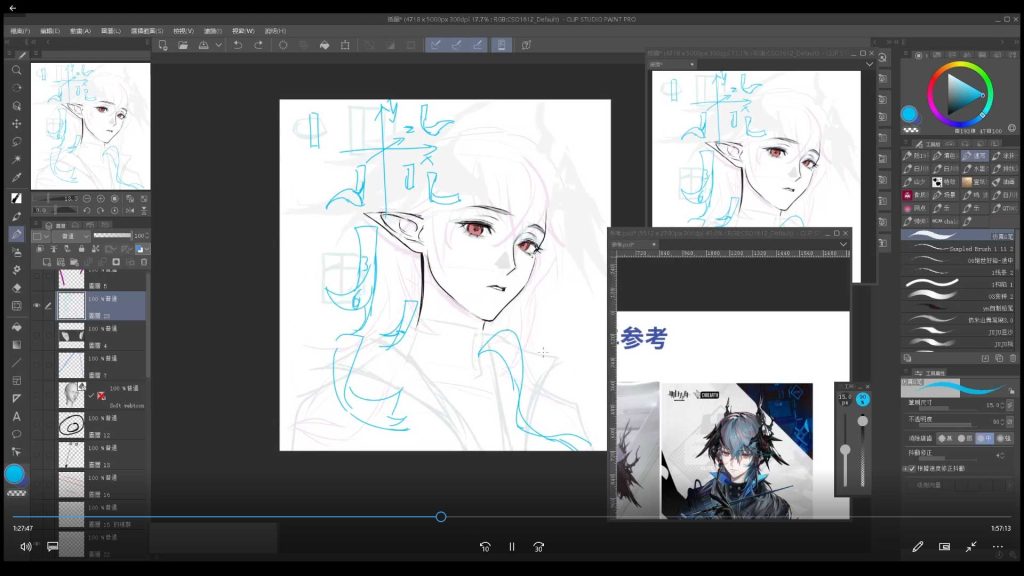Toggle the stabilization checkbox in Tool Property

click(912, 468)
